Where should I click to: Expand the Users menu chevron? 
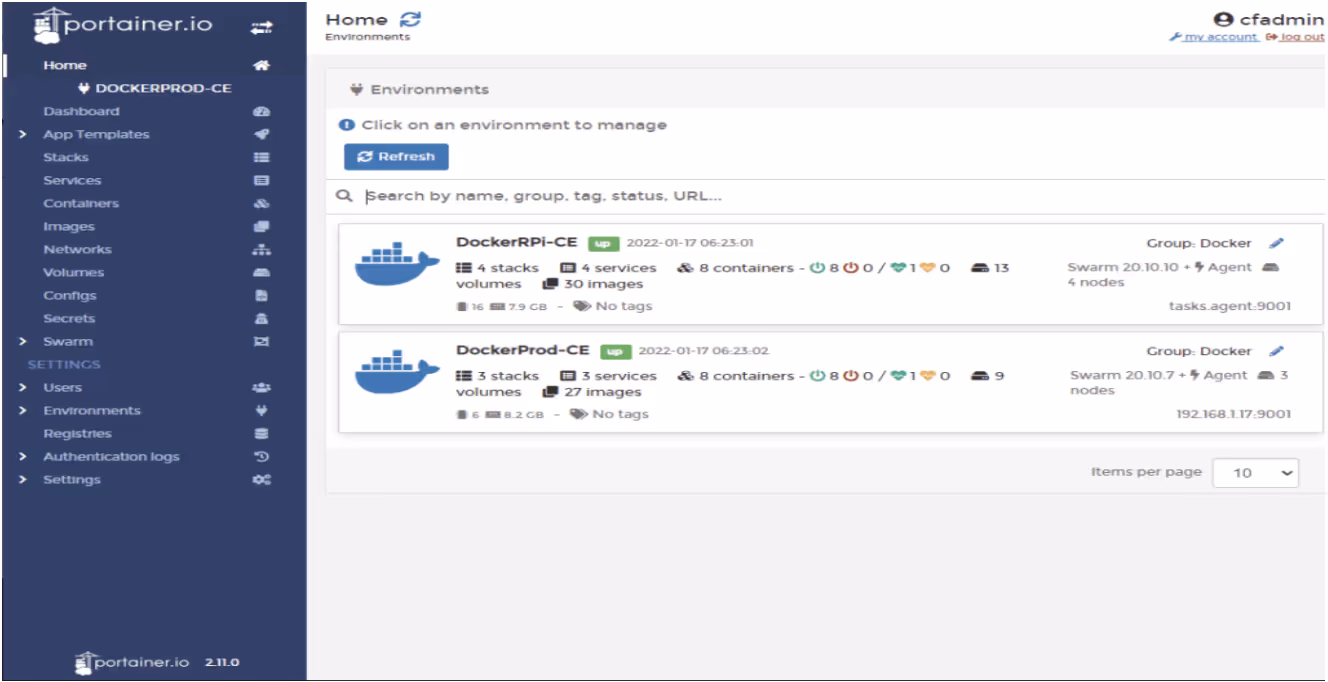pyautogui.click(x=22, y=388)
